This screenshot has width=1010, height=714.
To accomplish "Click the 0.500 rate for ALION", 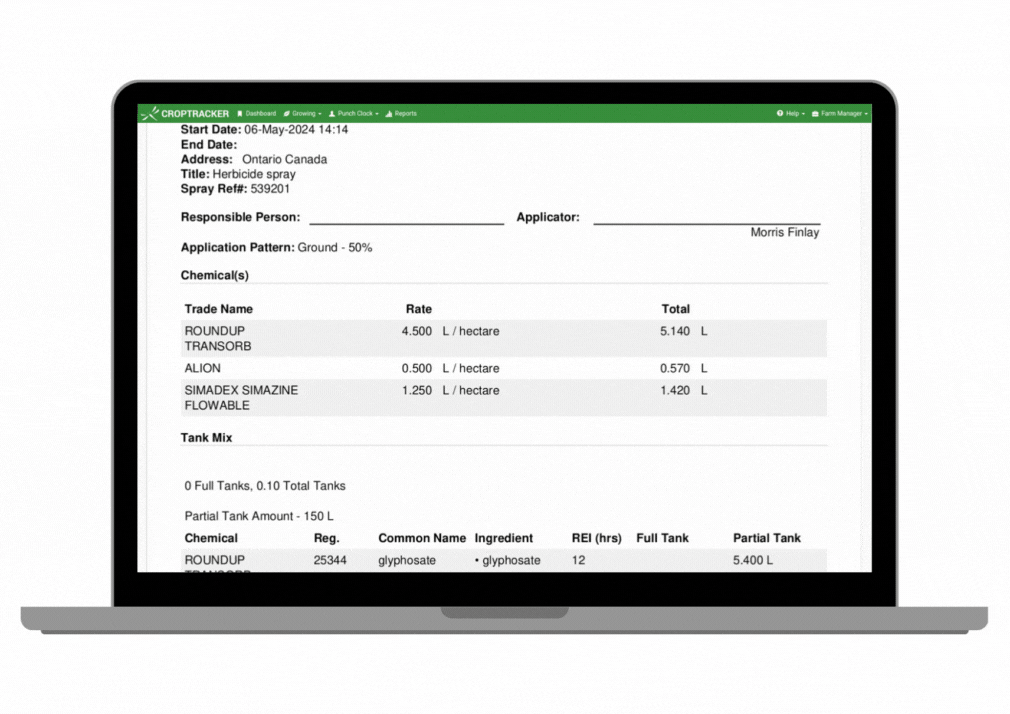I will click(x=417, y=369).
